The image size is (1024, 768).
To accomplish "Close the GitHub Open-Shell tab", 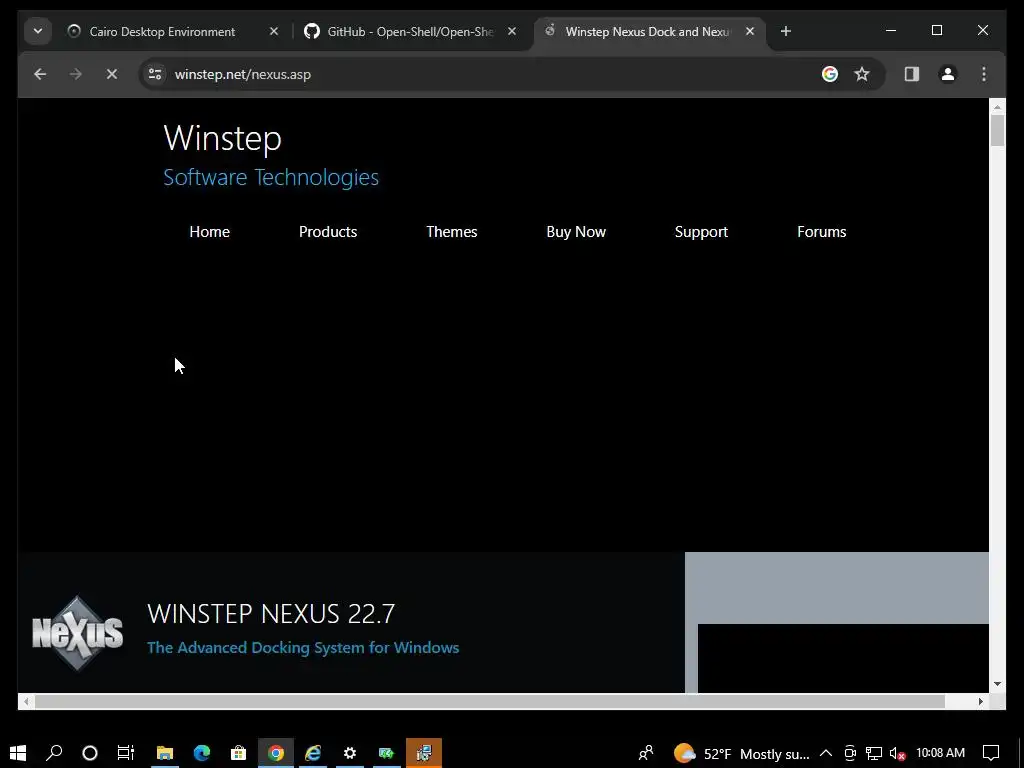I will [512, 31].
